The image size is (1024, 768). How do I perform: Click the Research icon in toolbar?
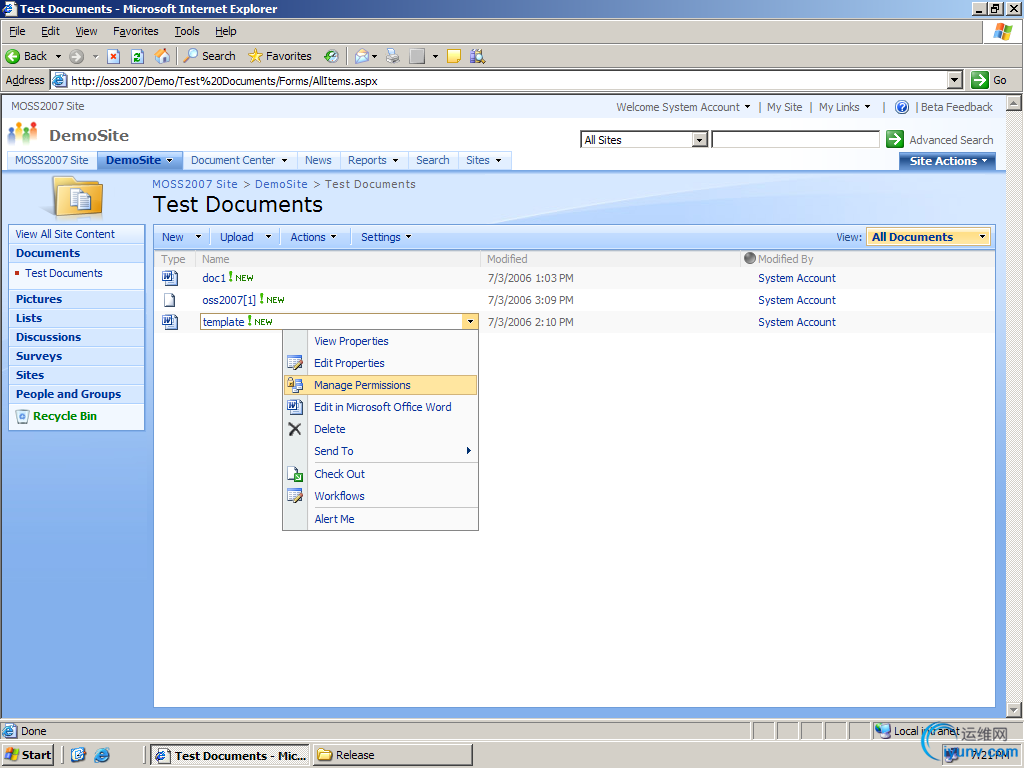[x=477, y=56]
